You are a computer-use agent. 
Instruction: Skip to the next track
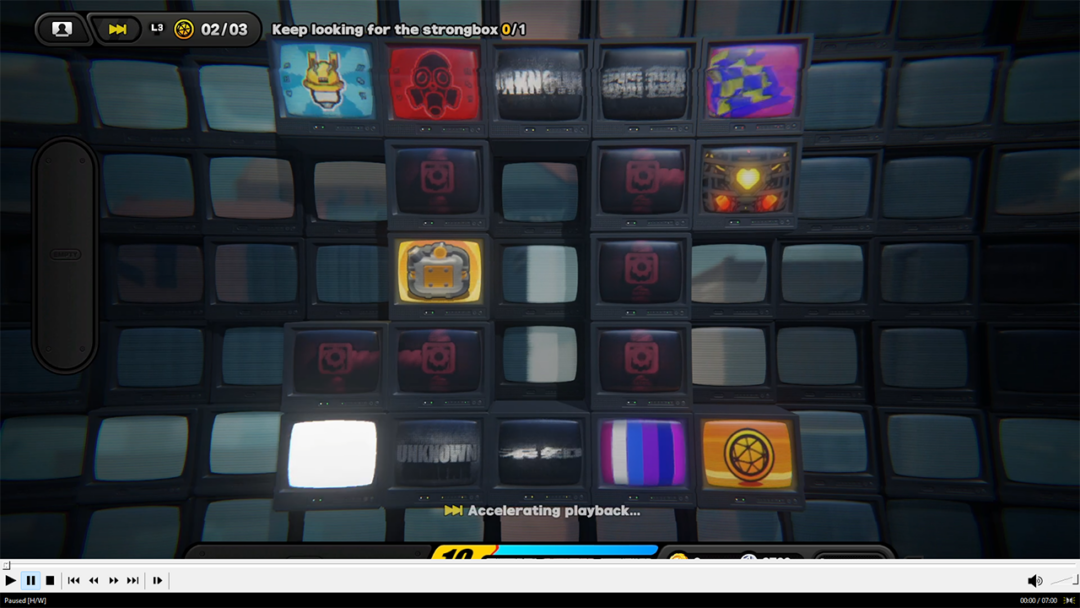tap(133, 580)
